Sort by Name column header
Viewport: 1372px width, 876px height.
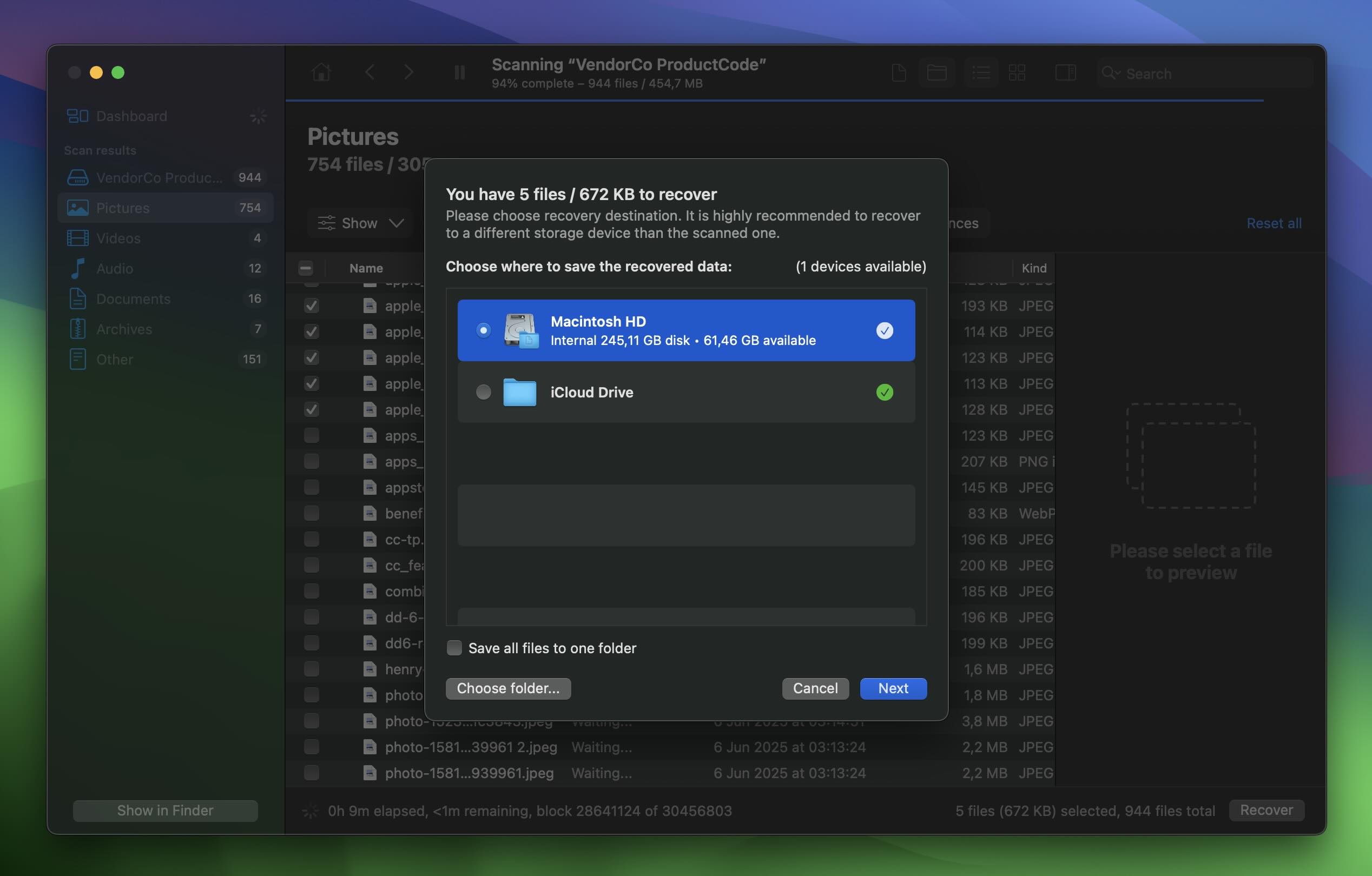coord(366,268)
